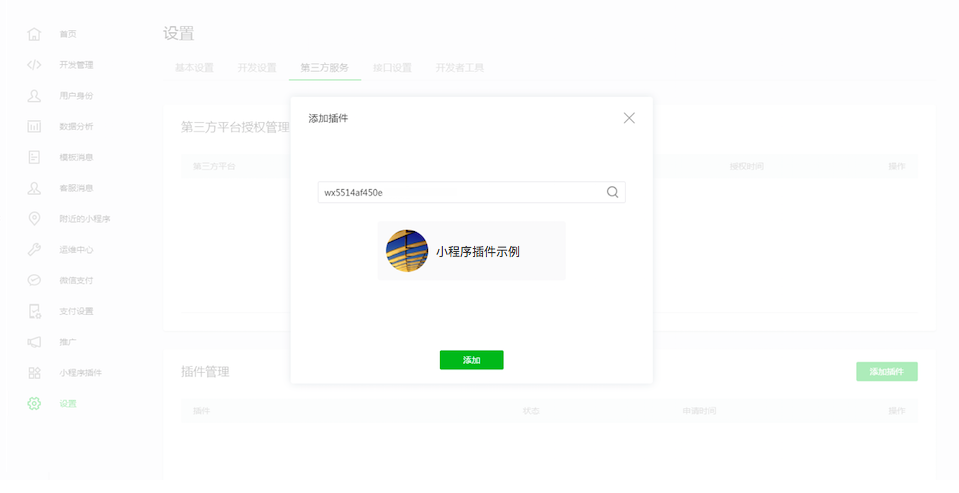The image size is (959, 493).
Task: Click the 开发管理 code brackets icon
Action: 34,65
